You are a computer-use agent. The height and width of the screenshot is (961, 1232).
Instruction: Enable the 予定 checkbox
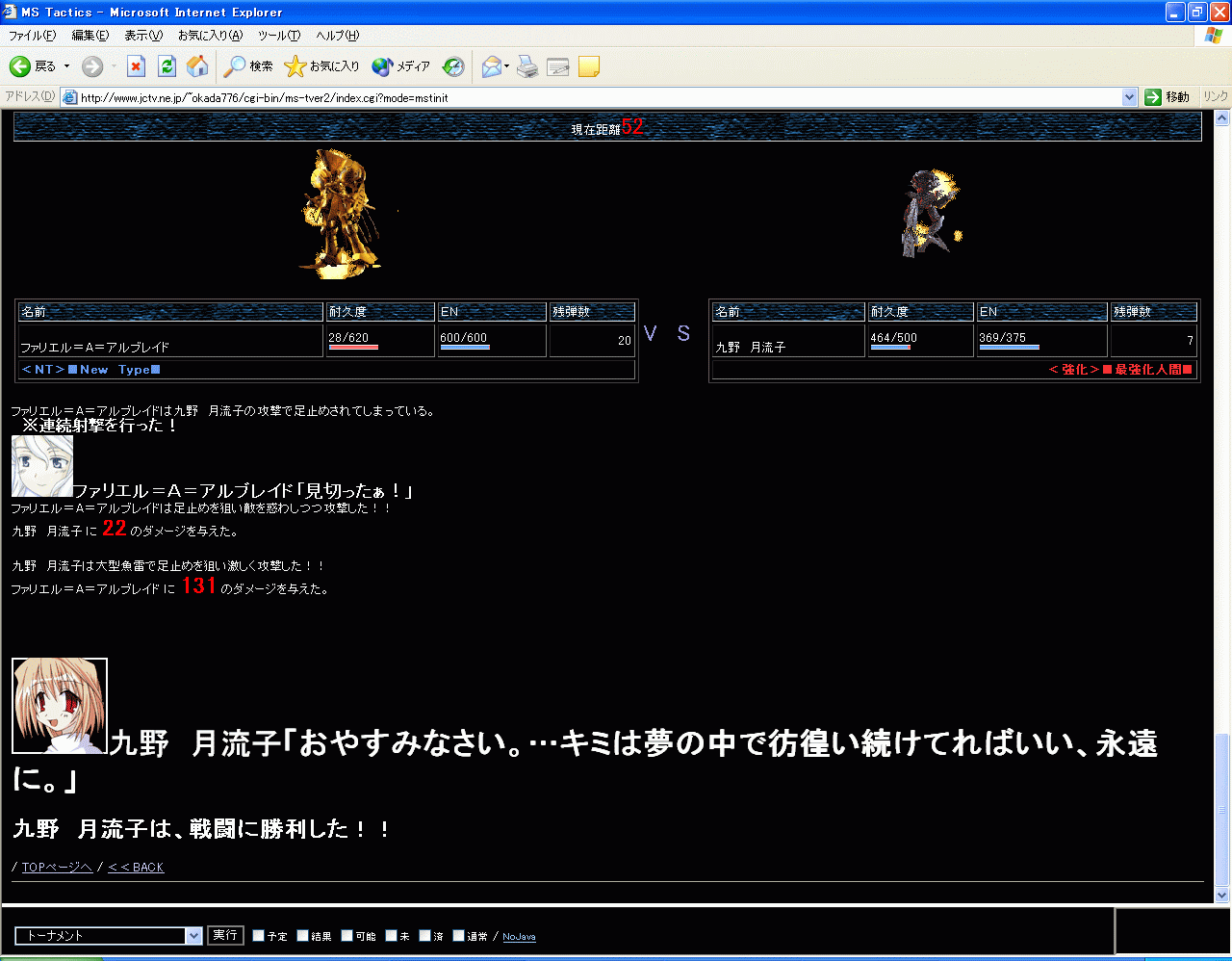[258, 935]
